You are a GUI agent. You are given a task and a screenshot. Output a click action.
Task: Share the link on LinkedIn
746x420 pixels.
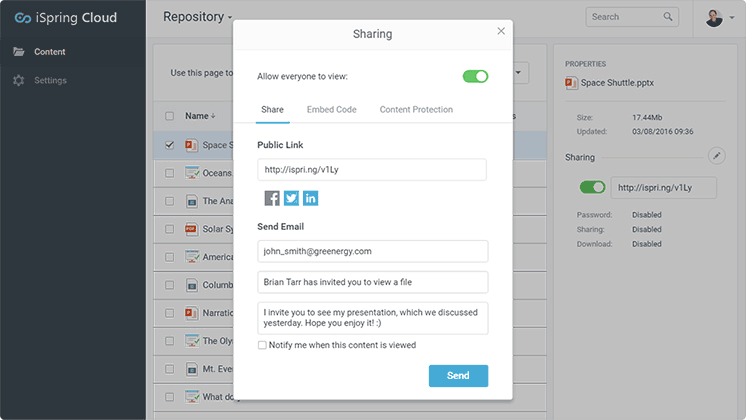(x=311, y=198)
